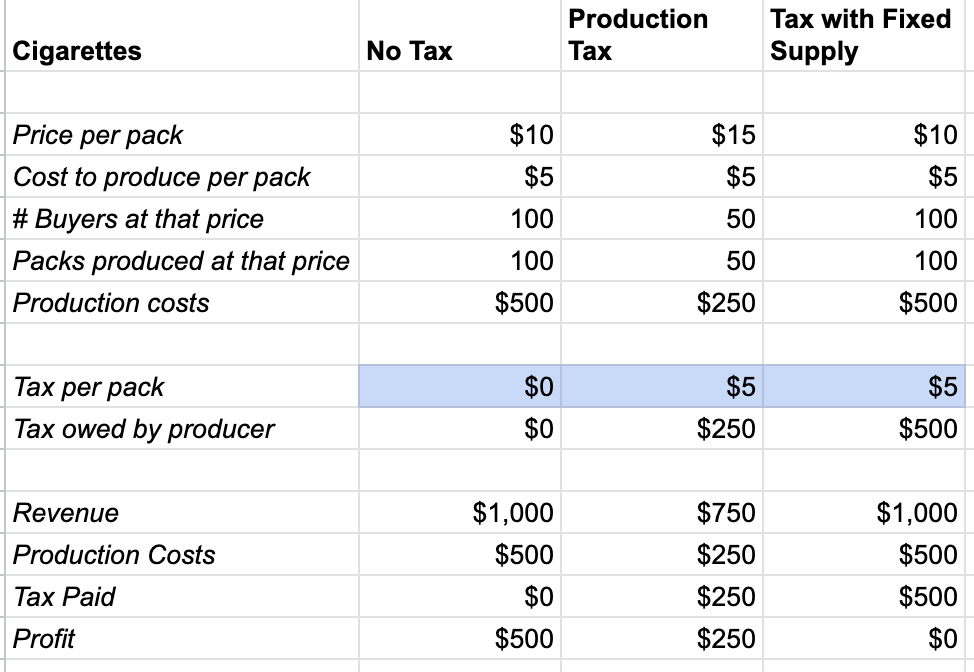Image resolution: width=974 pixels, height=672 pixels.
Task: Click # Buyers value under Tax with Fixed Supply
Action: click(x=863, y=219)
